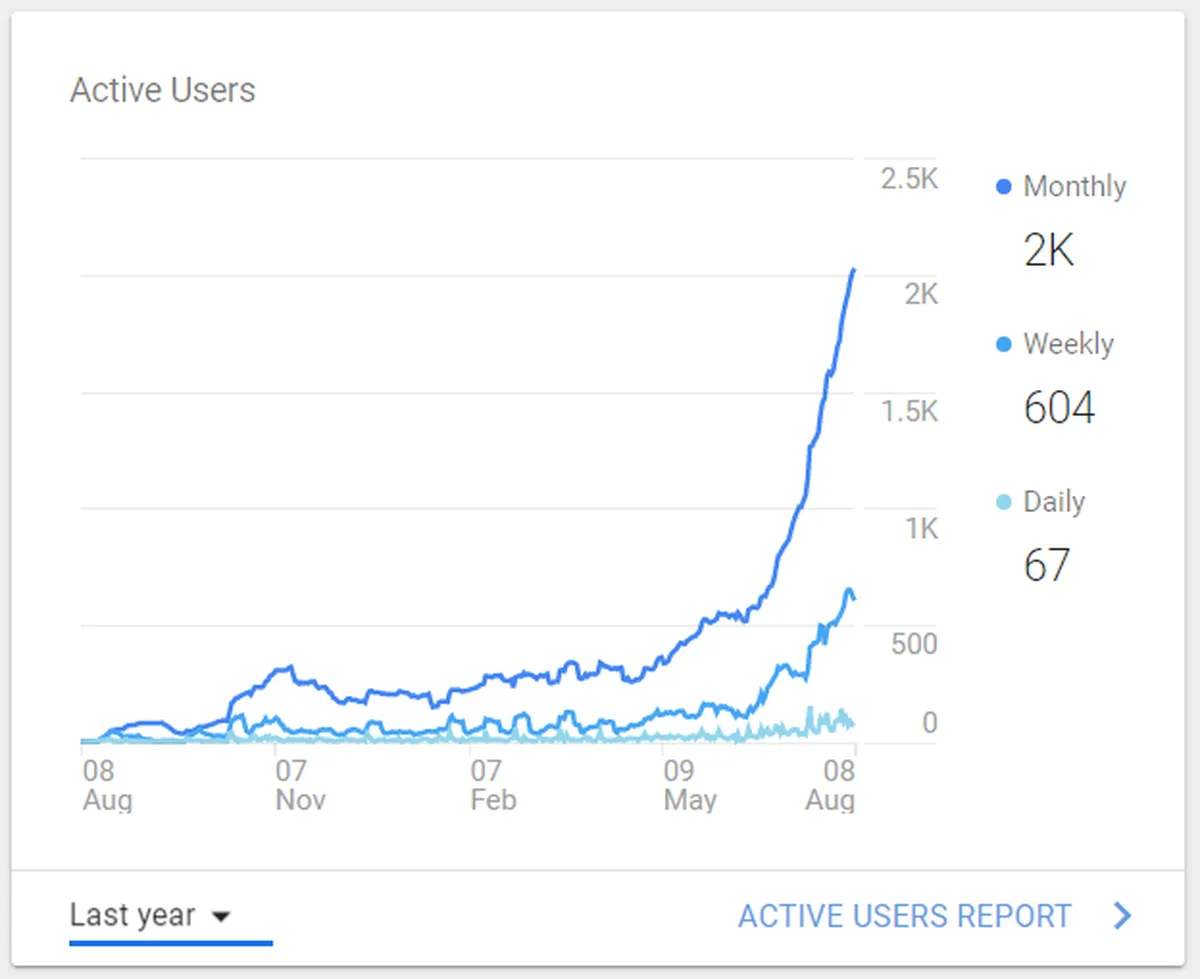Toggle the Monthly series label
This screenshot has width=1200, height=979.
[x=1074, y=187]
